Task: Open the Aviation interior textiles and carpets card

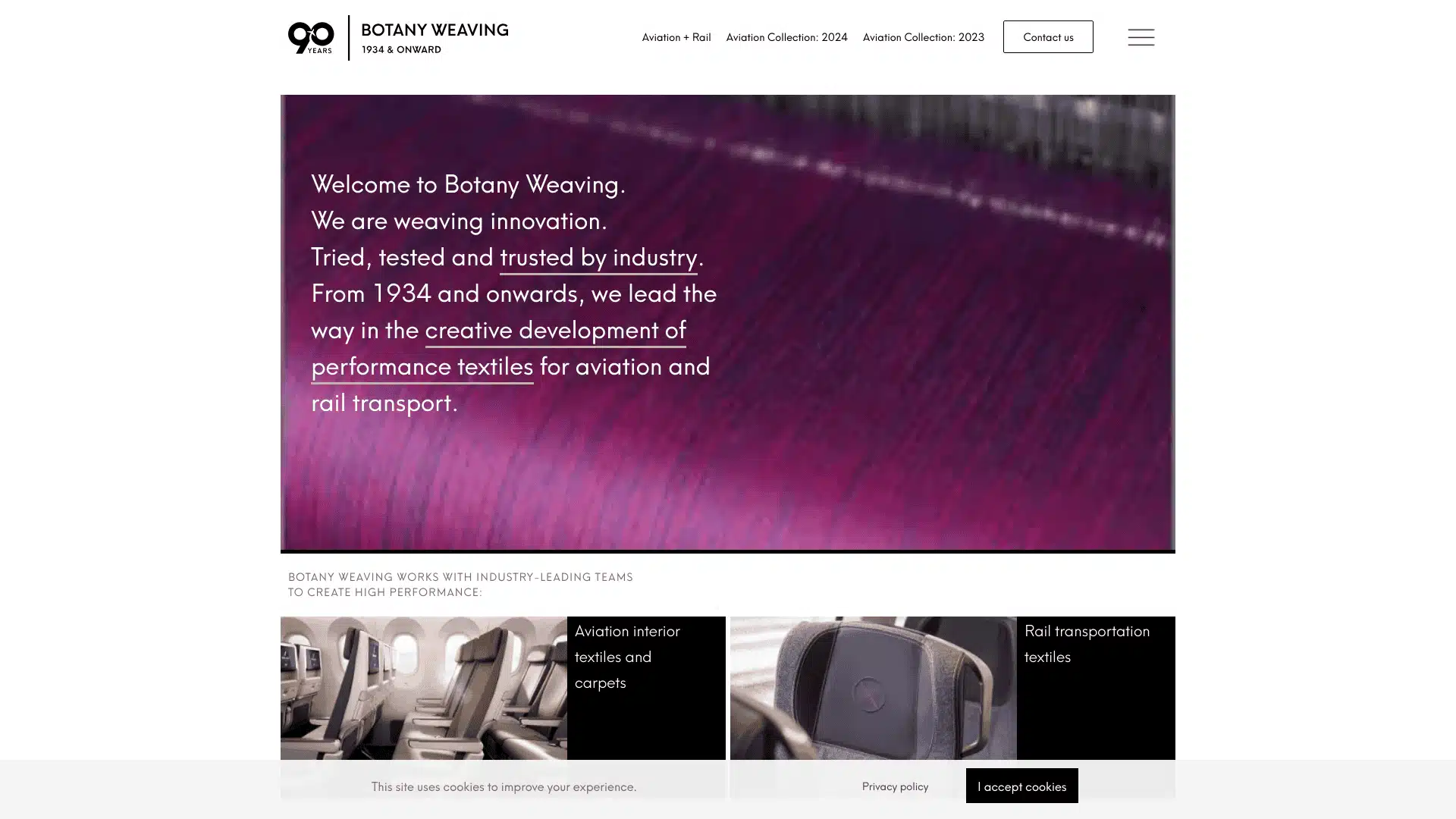Action: (626, 656)
